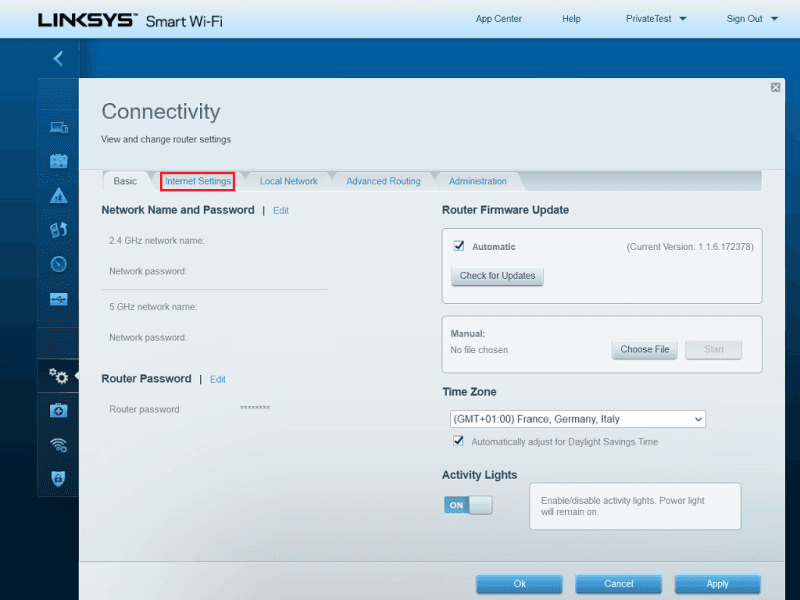This screenshot has height=600, width=800.
Task: Expand the PrivateTest network dropdown
Action: 683,19
